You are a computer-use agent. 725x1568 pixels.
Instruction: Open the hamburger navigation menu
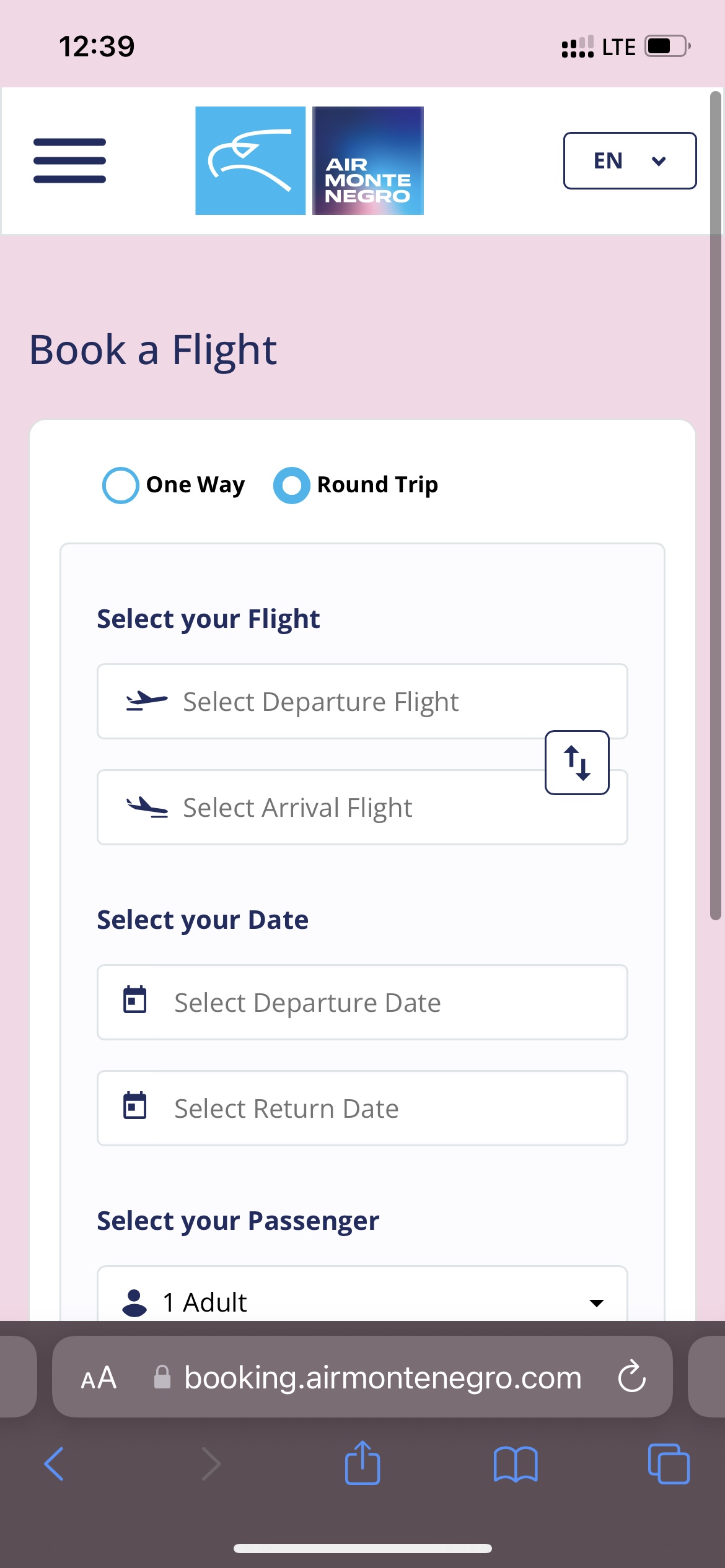coord(69,161)
